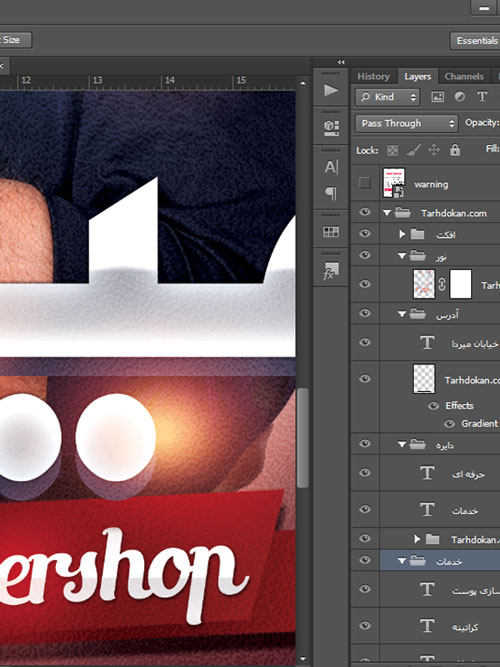Filter layers by type T icon
This screenshot has width=500, height=667.
tap(482, 97)
